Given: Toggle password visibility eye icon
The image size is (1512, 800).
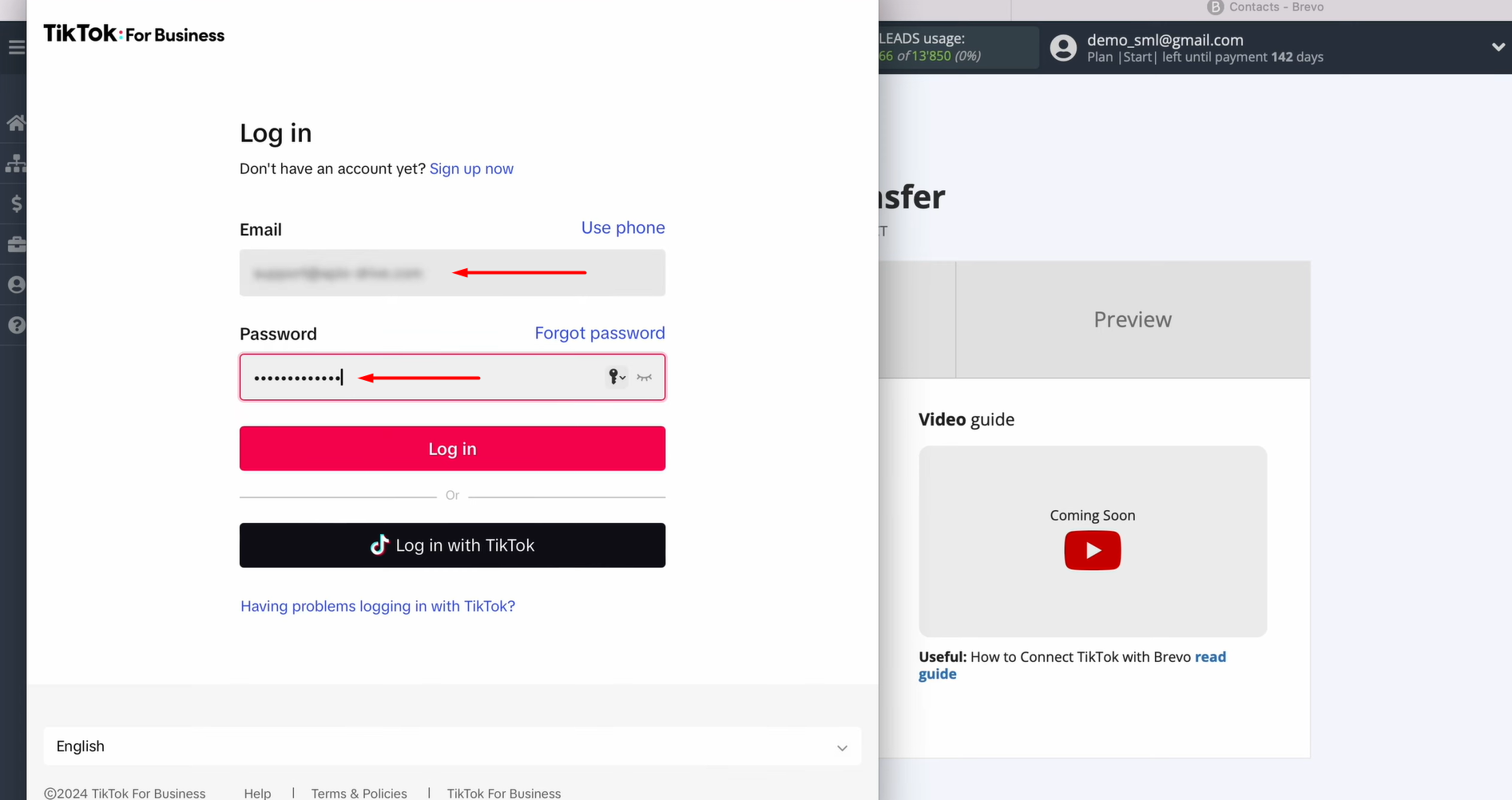Looking at the screenshot, I should coord(645,377).
